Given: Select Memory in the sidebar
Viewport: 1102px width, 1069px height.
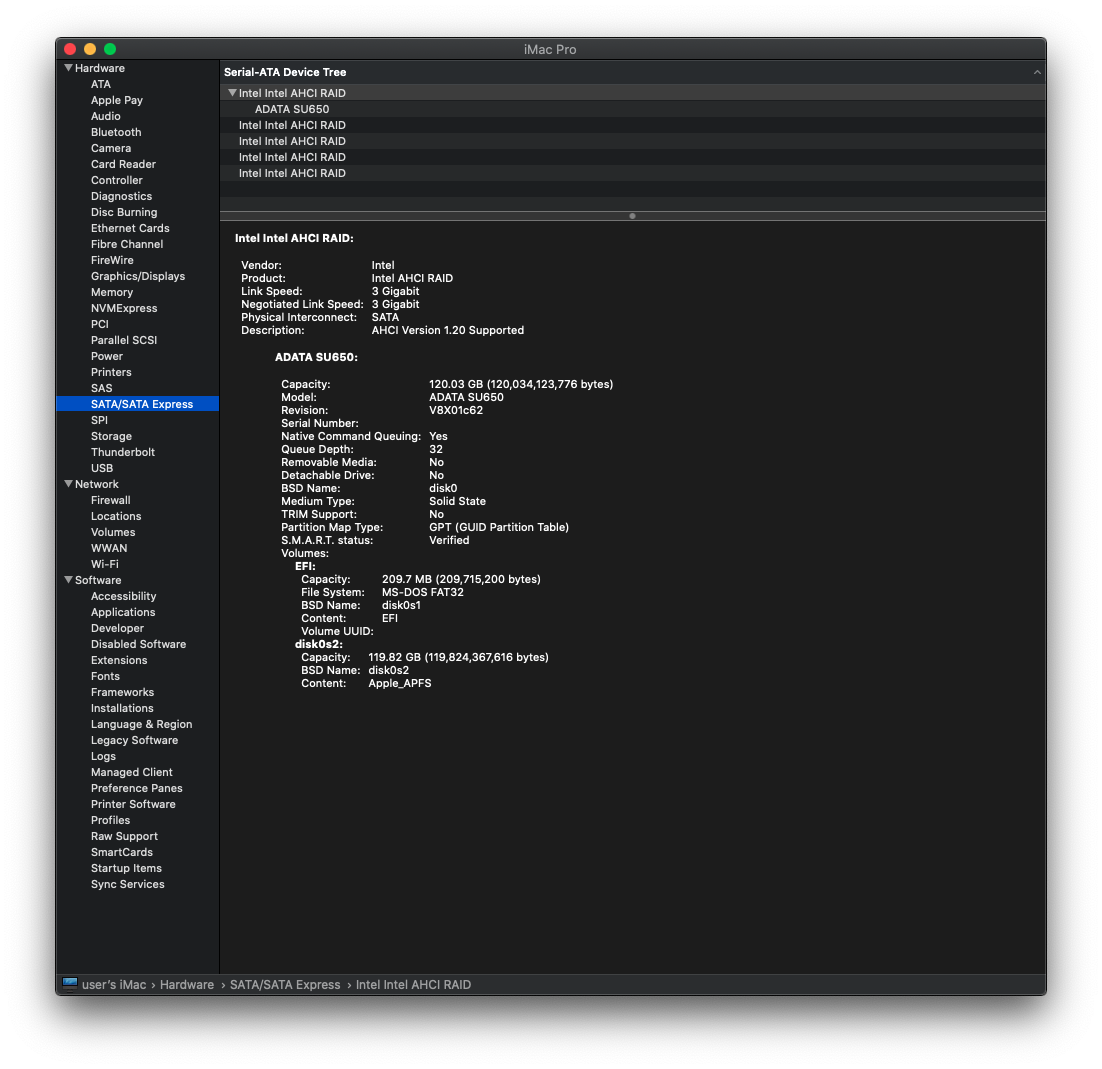Looking at the screenshot, I should [x=112, y=292].
